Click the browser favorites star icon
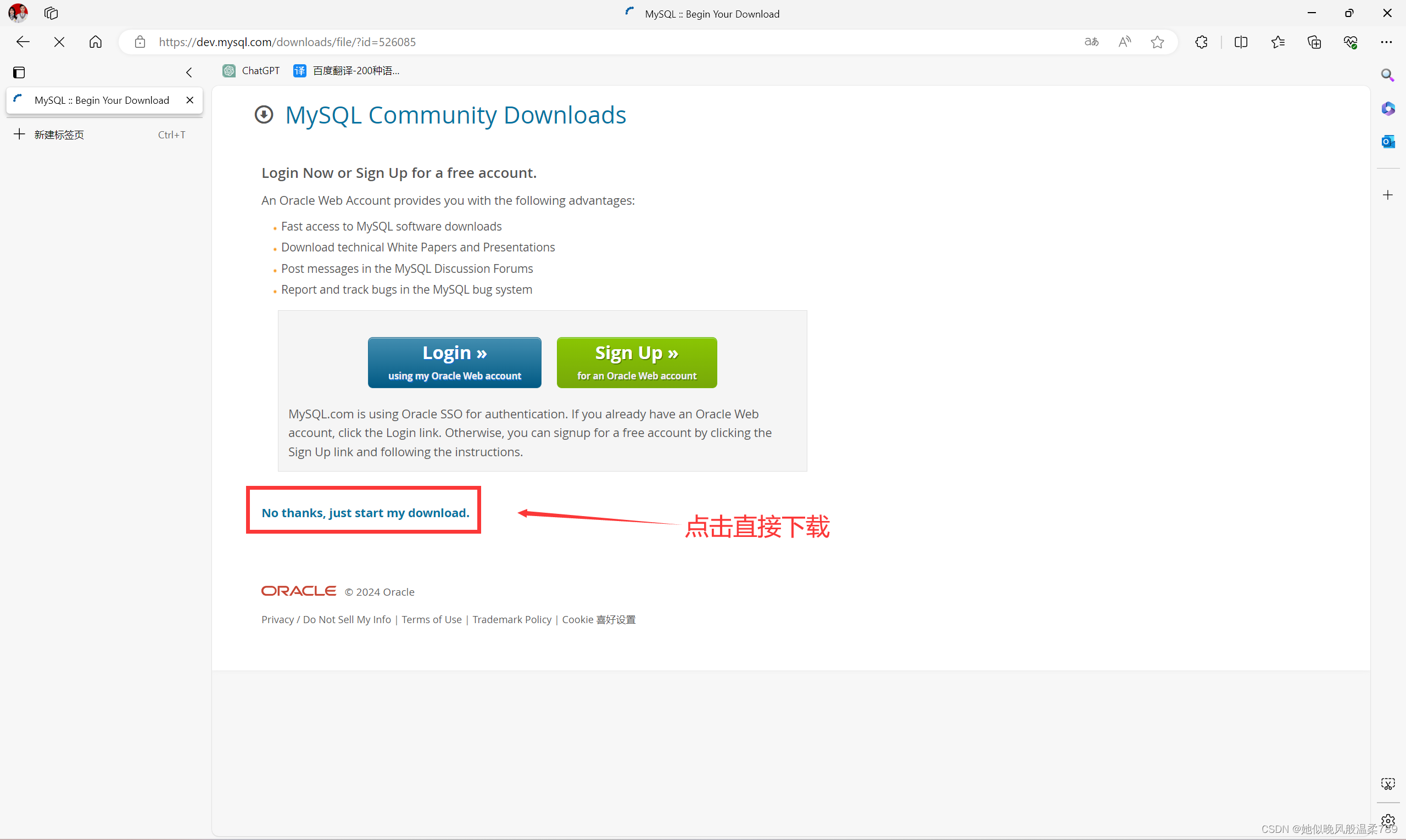Viewport: 1406px width, 840px height. [1156, 41]
